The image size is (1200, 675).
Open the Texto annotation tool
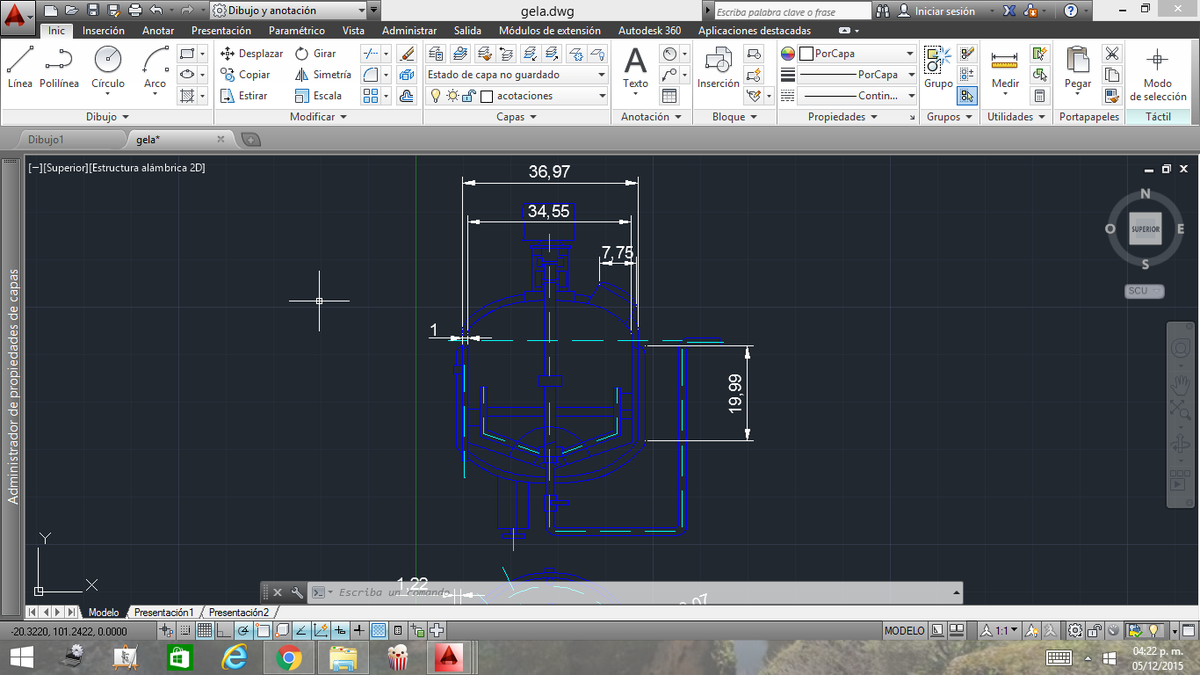point(635,68)
